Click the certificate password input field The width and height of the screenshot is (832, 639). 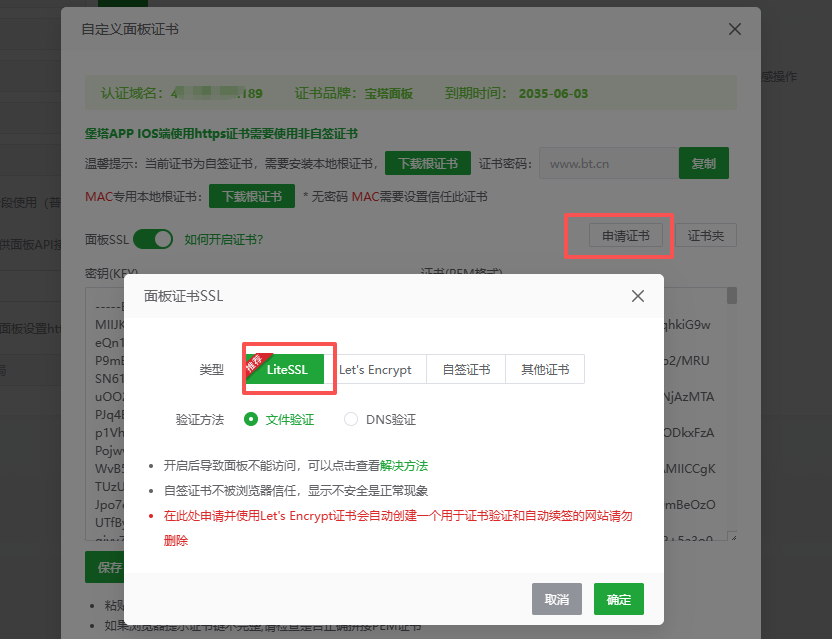[607, 162]
